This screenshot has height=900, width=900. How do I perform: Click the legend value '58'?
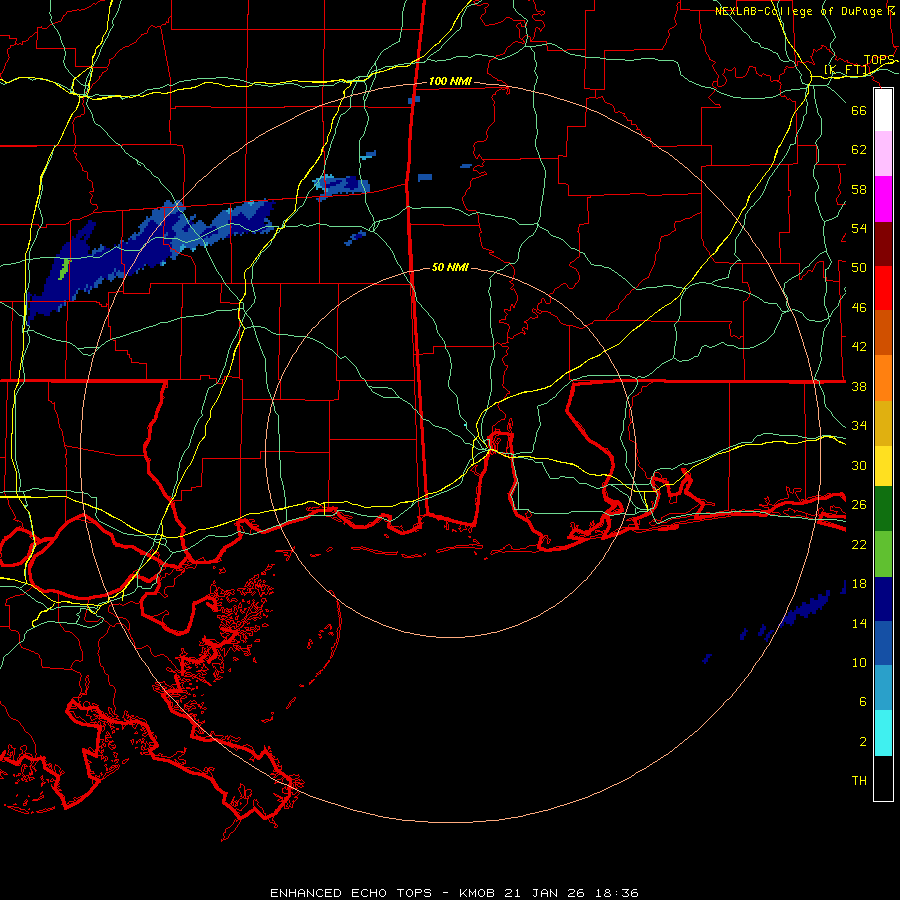(x=859, y=189)
